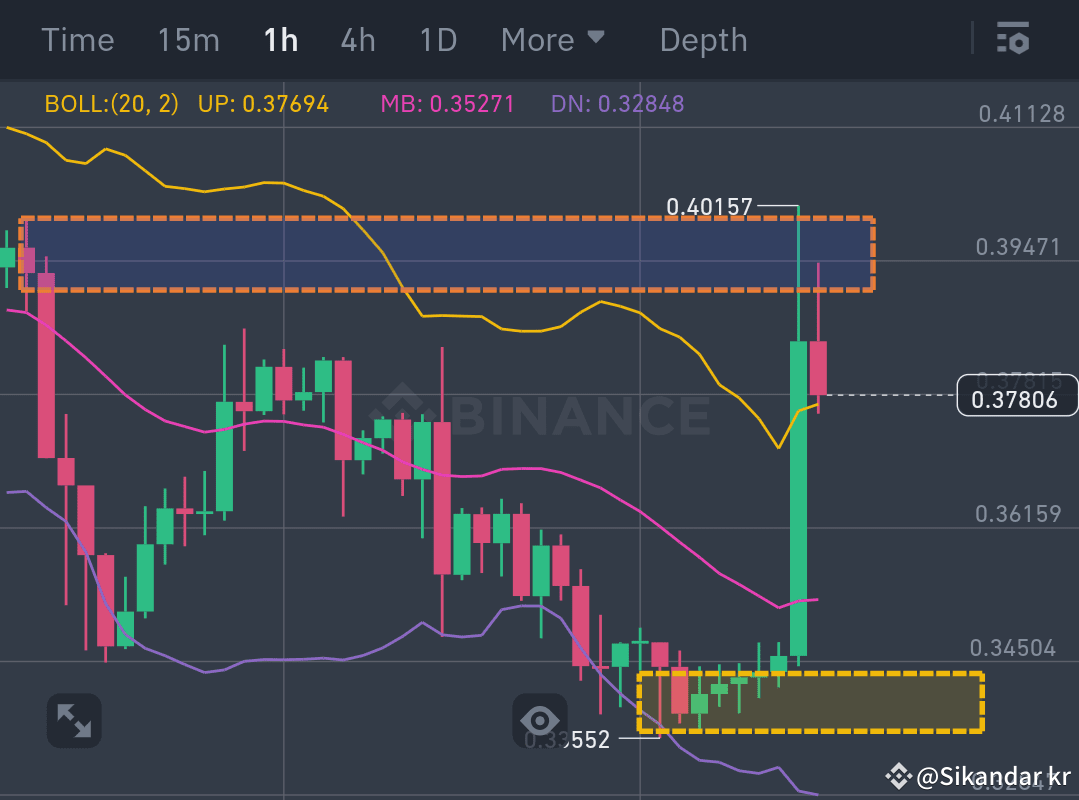Click the MB: 0.35271 band value
This screenshot has height=800, width=1079.
448,103
